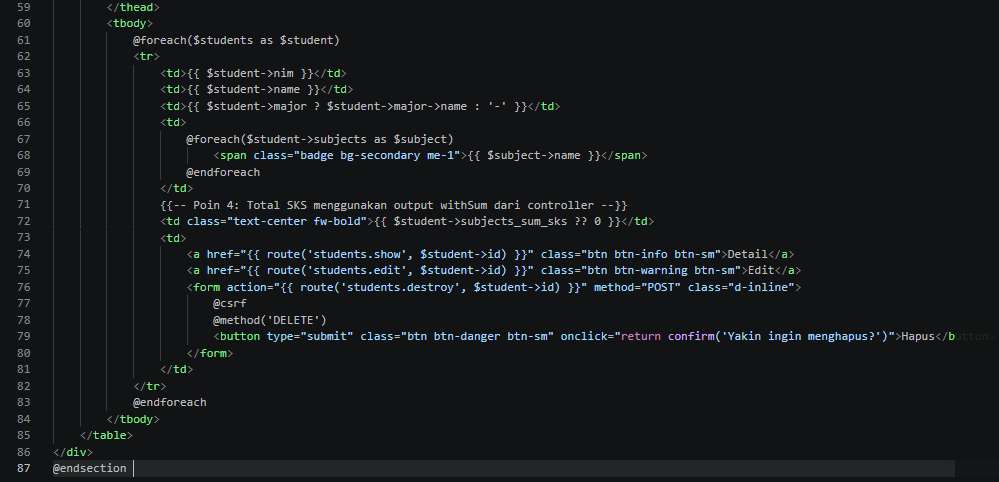
Task: Click the closing tbody tag on line 84
Action: (133, 420)
